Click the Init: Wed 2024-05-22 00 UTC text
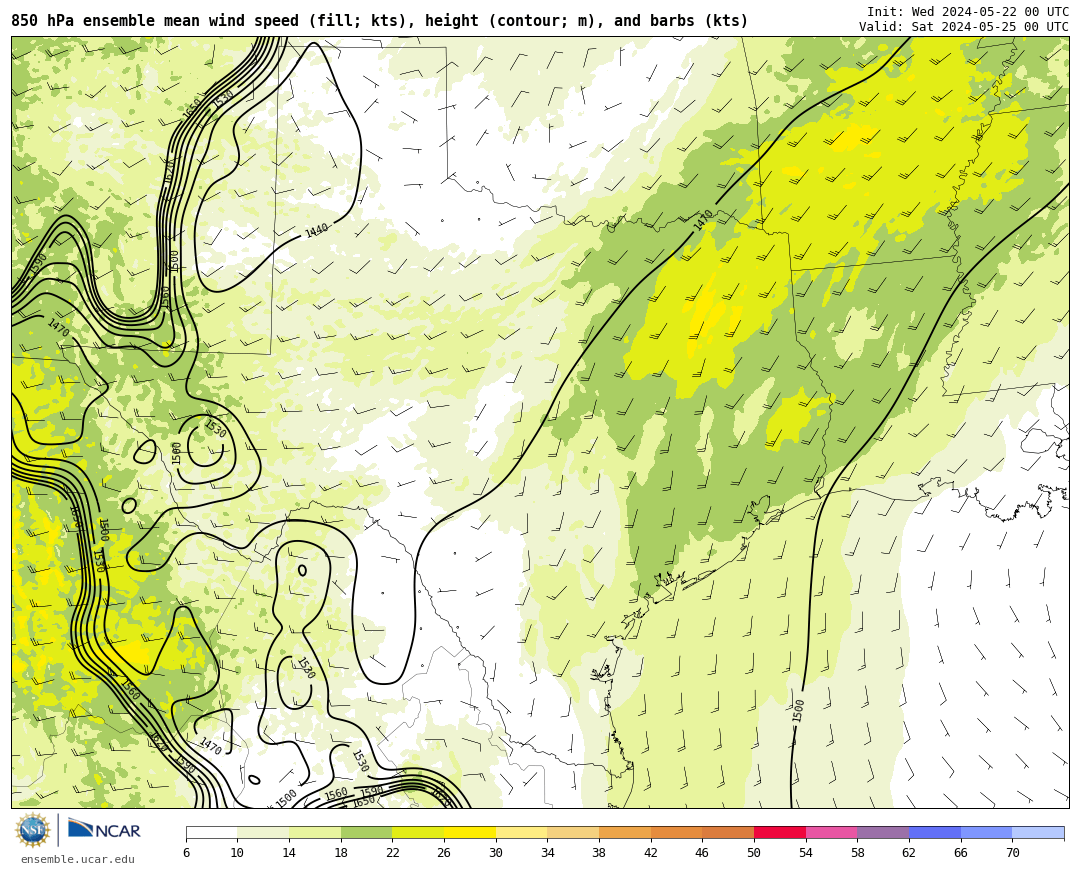 coord(968,12)
